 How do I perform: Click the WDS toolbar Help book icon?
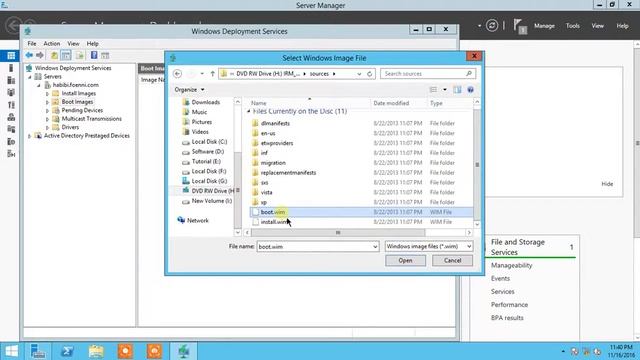tap(94, 55)
